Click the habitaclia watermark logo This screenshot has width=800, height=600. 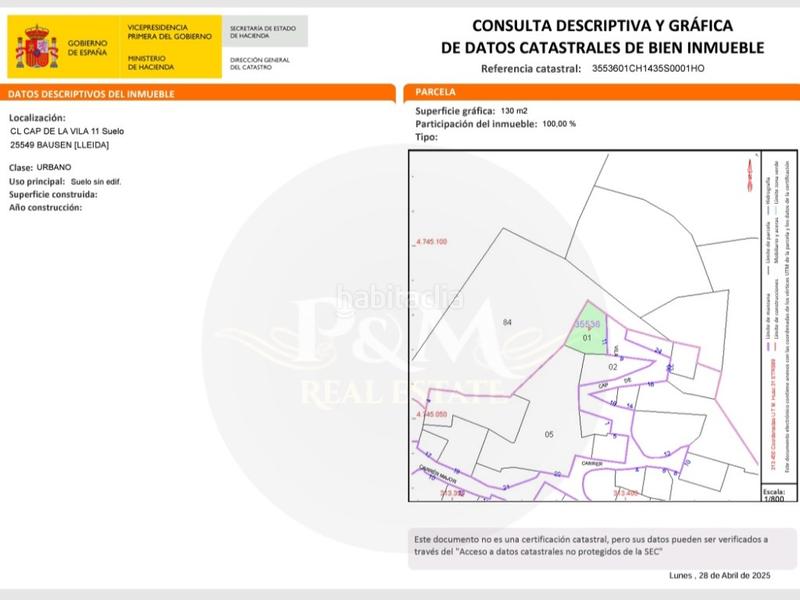[400, 298]
